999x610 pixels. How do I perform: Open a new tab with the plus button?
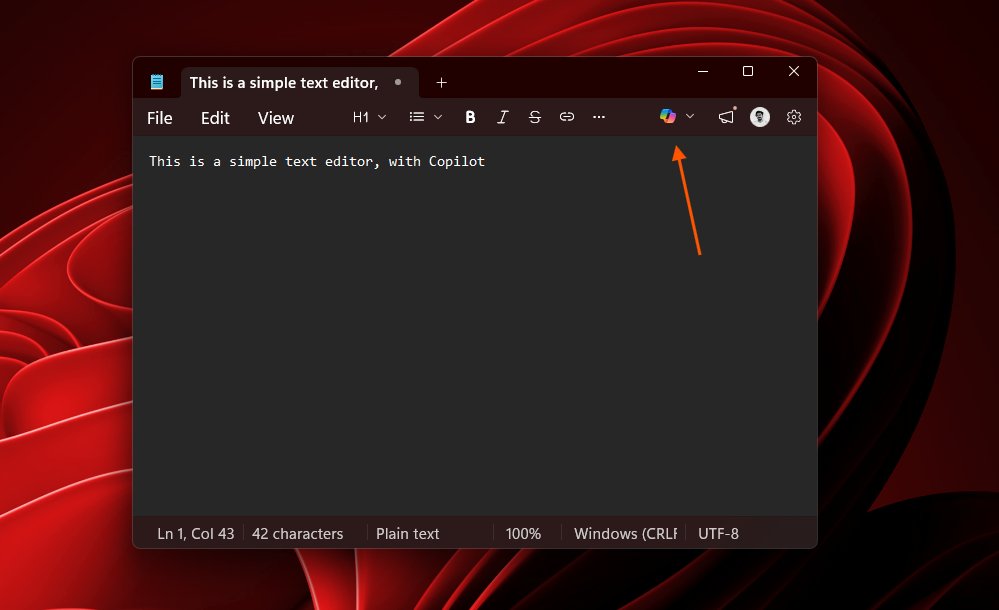click(441, 82)
